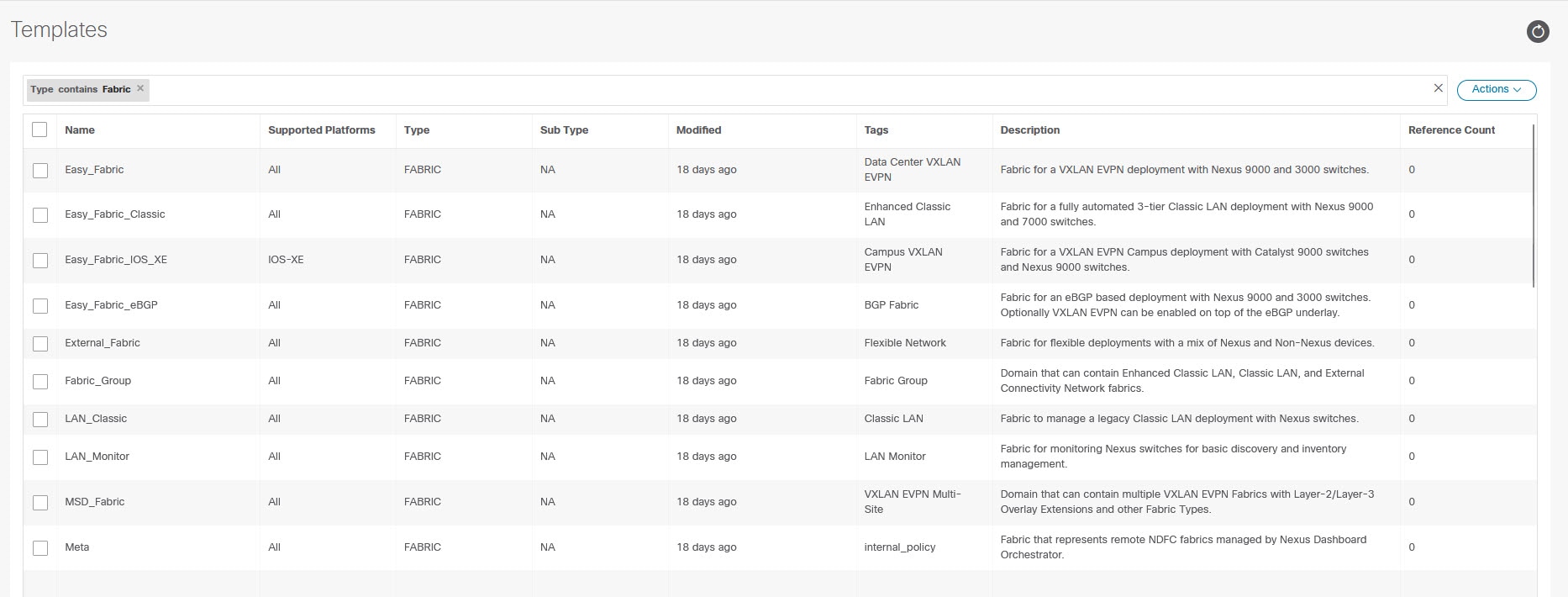Check the MSD_Fabric row checkbox
Viewport: 1568px width, 597px height.
point(40,502)
